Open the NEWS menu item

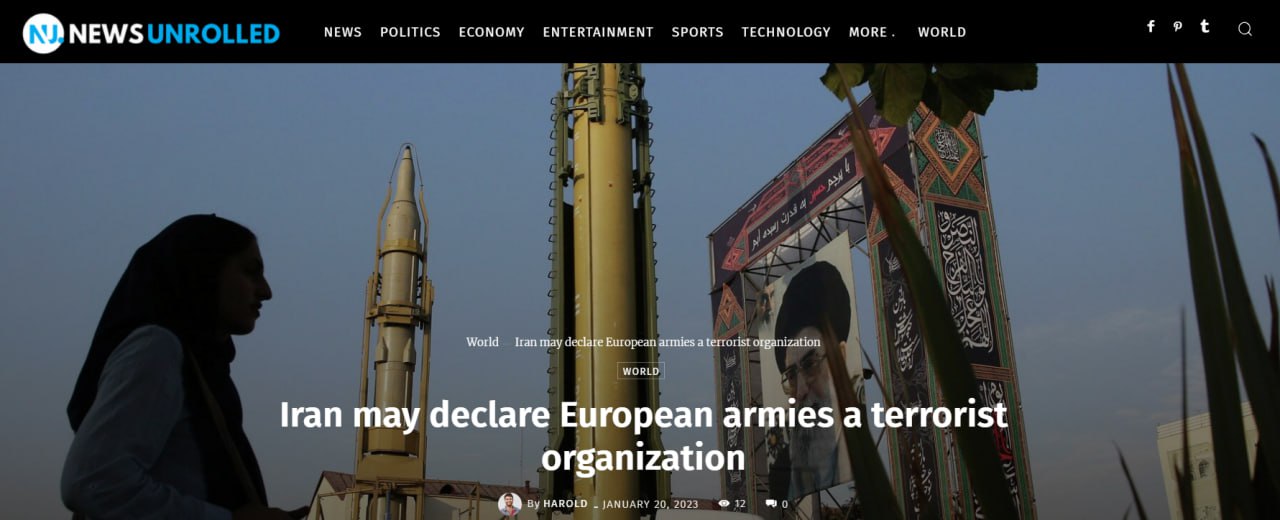pyautogui.click(x=343, y=32)
